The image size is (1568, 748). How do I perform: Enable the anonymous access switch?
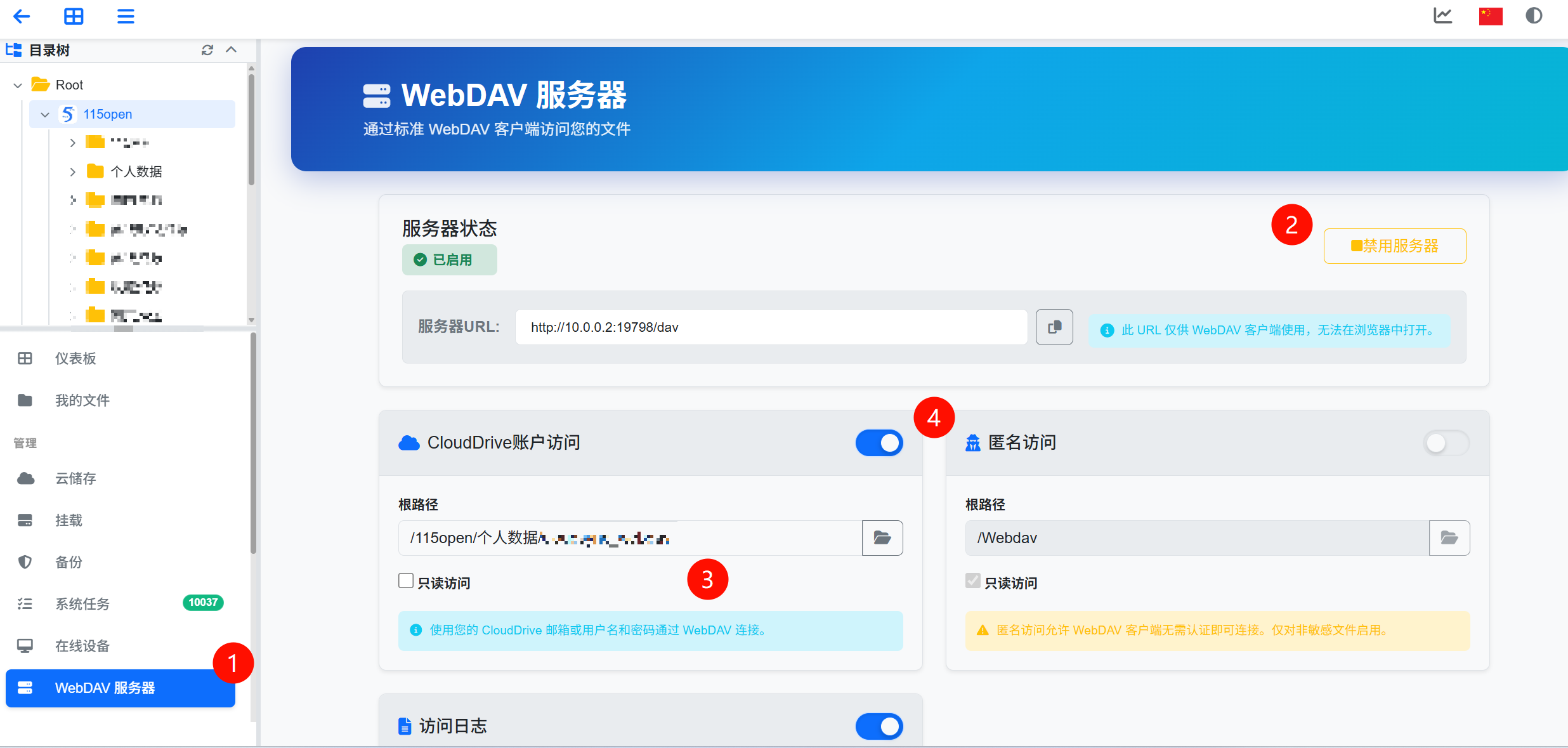[1446, 443]
